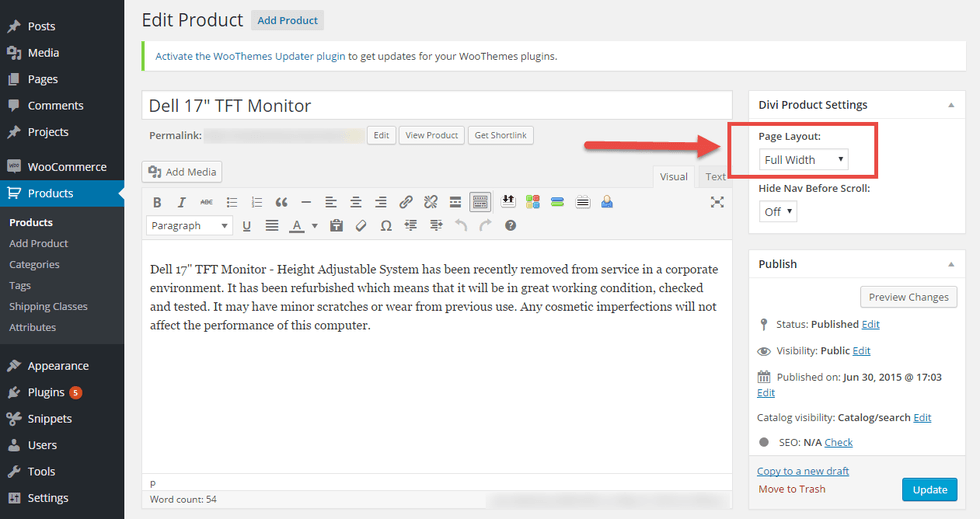Underline the selected text

point(247,226)
